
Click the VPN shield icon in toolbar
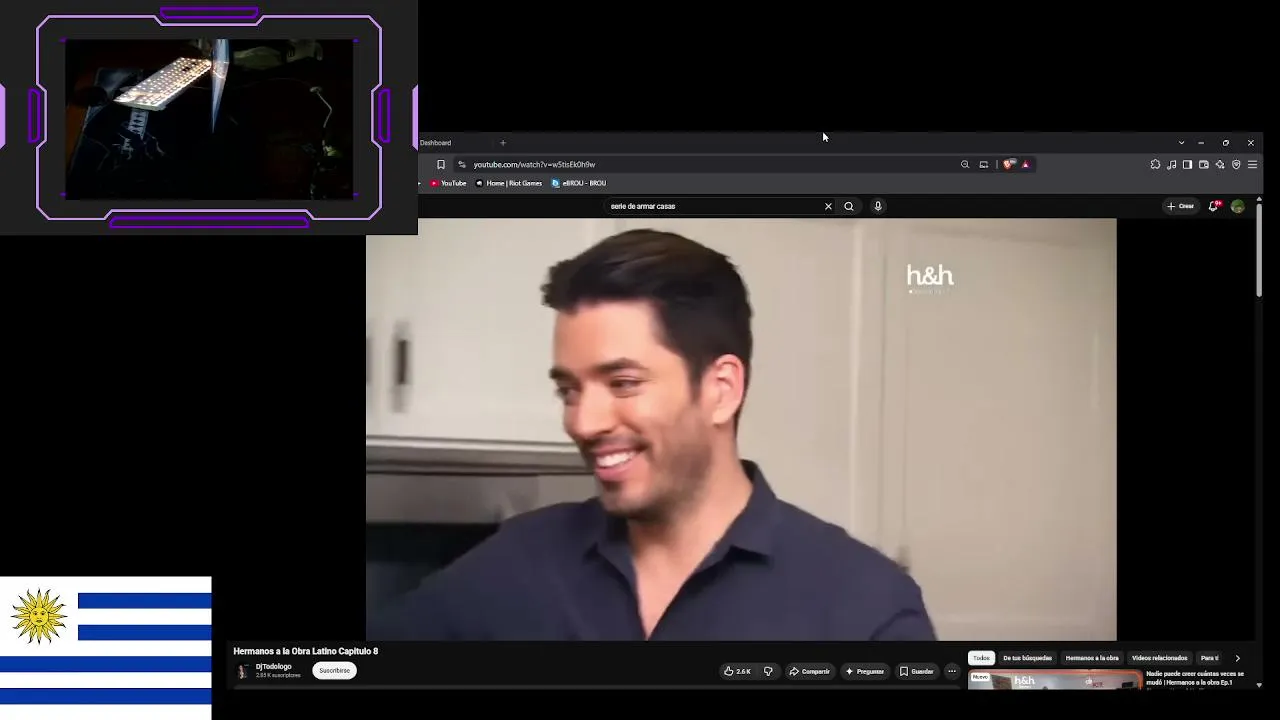(1236, 164)
